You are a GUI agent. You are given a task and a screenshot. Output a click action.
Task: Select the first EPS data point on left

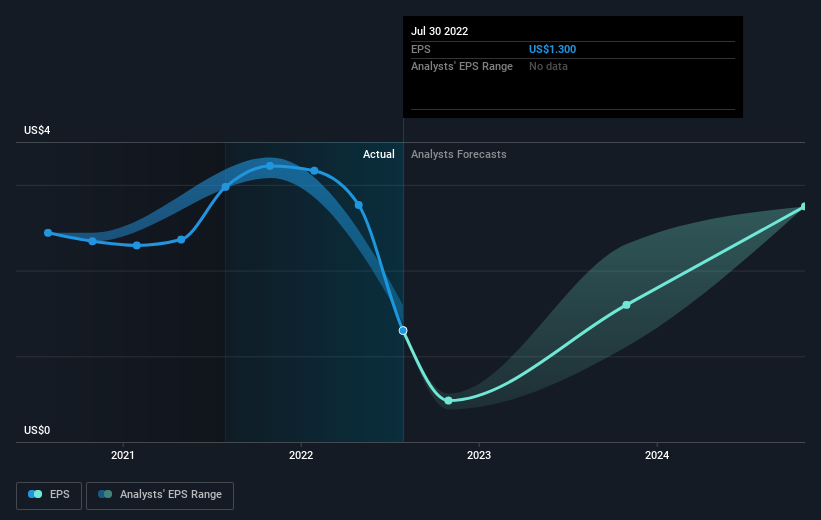(x=48, y=233)
